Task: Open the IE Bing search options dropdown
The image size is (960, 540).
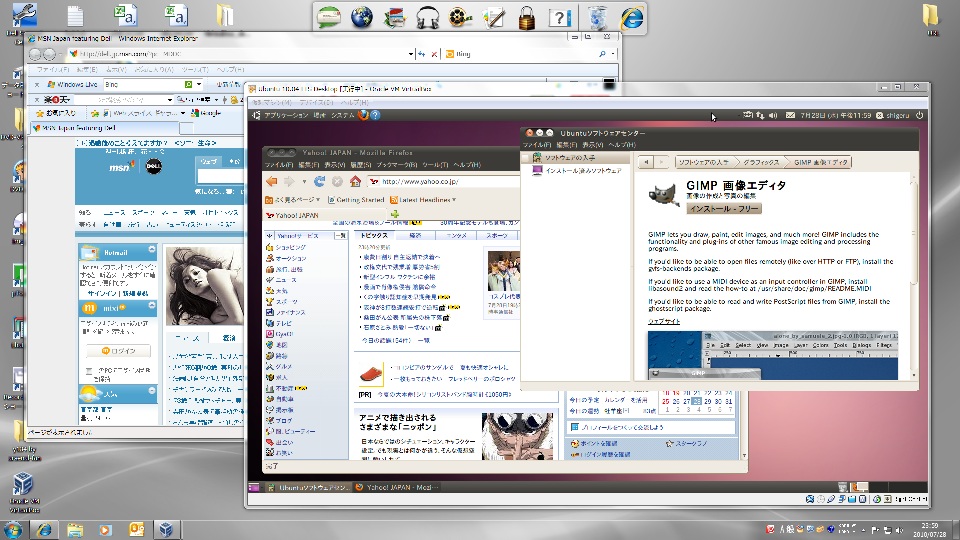Action: (x=613, y=54)
